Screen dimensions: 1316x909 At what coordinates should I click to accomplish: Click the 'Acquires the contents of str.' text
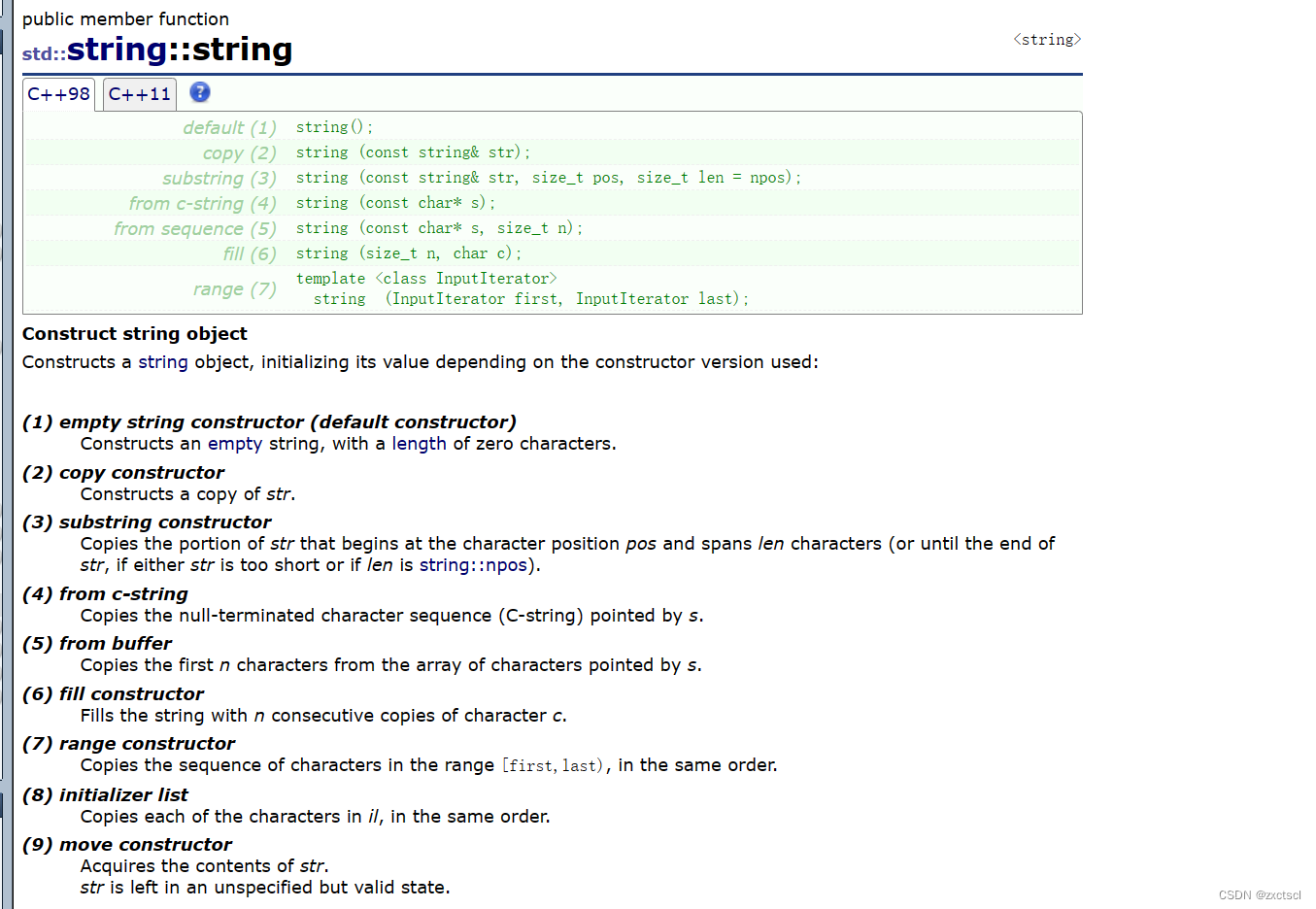pyautogui.click(x=204, y=866)
